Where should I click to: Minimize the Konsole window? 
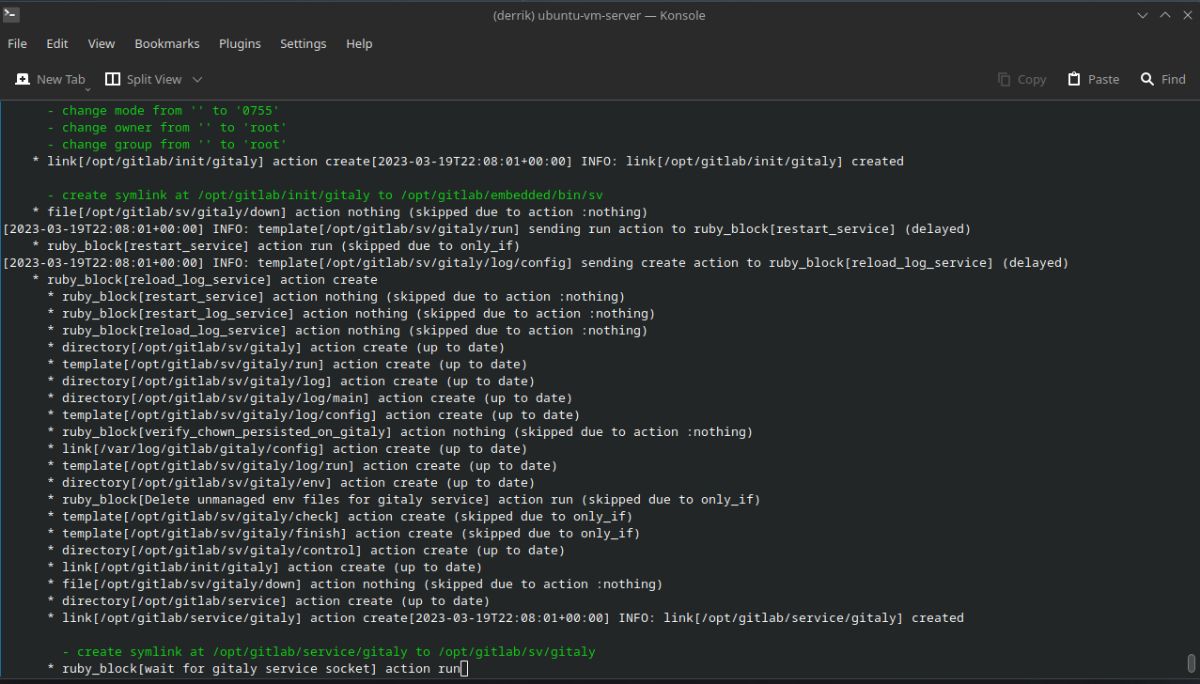point(1142,15)
